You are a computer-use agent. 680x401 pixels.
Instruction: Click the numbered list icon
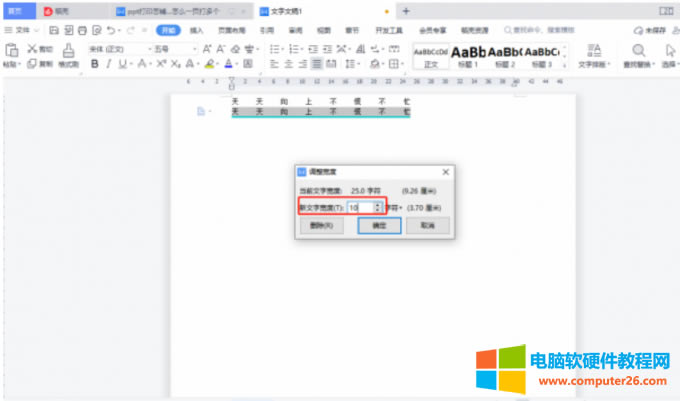294,49
